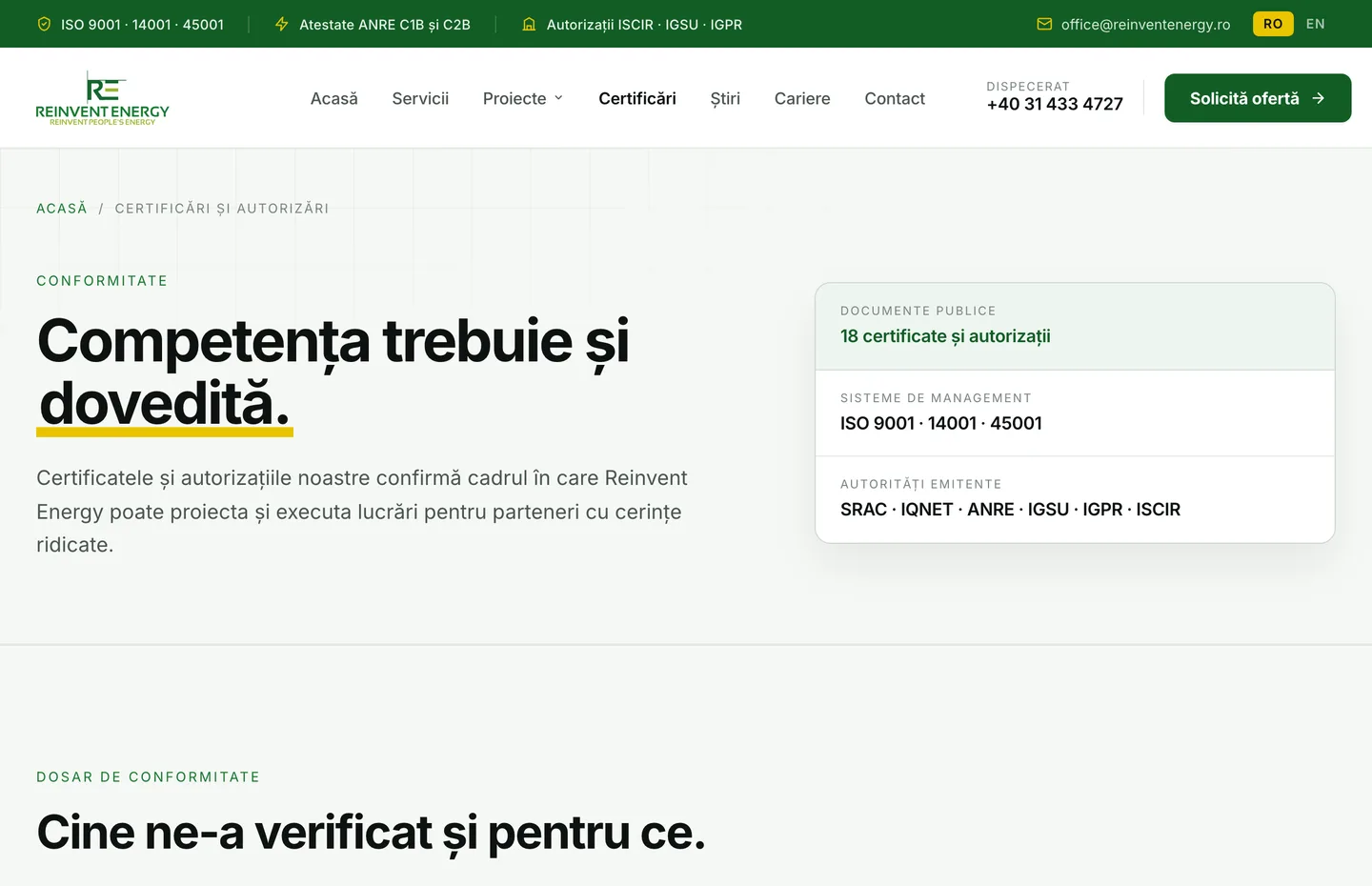
Task: Click the SISTEME DE MANAGEMENT label
Action: [x=936, y=398]
